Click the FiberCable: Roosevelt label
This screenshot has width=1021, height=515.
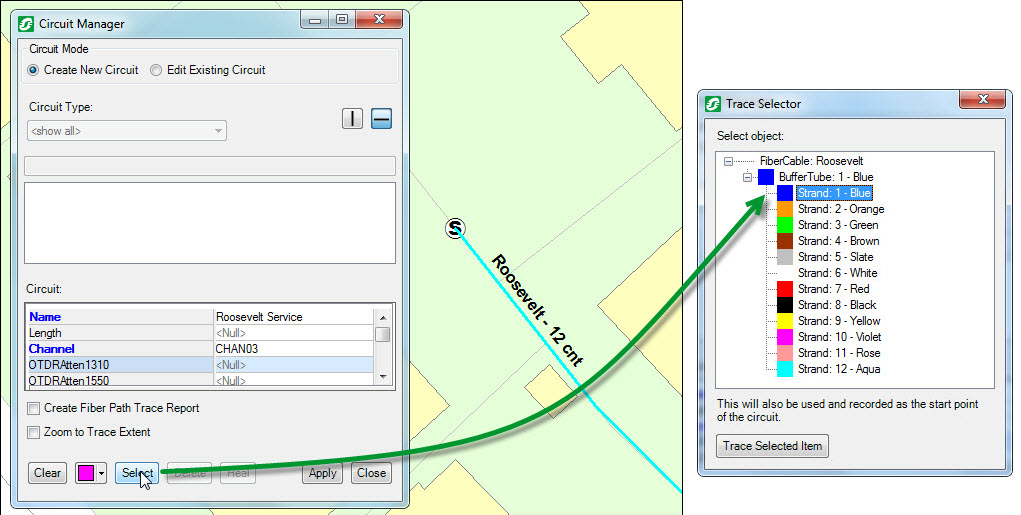(811, 161)
